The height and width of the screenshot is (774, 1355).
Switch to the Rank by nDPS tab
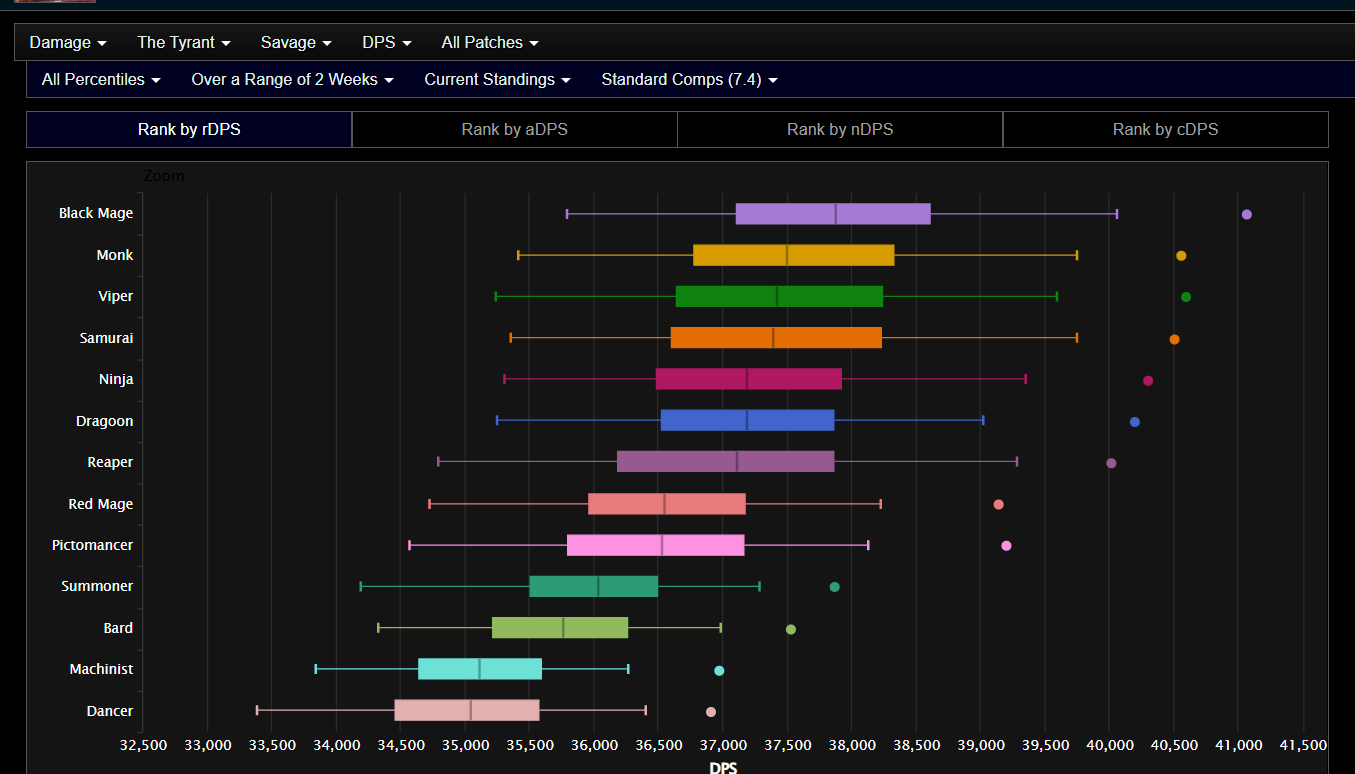tap(840, 129)
